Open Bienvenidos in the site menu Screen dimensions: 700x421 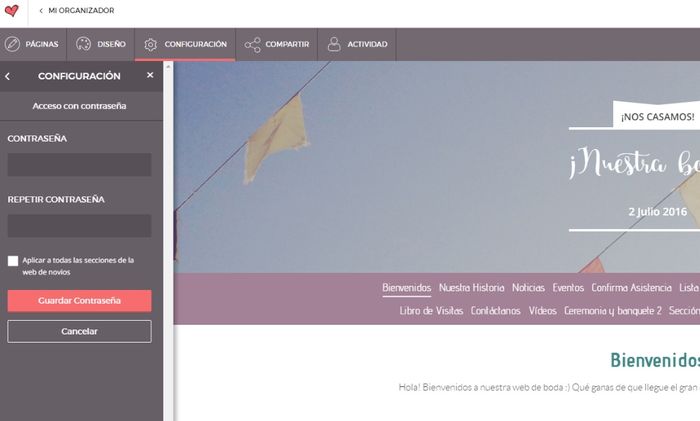tap(406, 288)
